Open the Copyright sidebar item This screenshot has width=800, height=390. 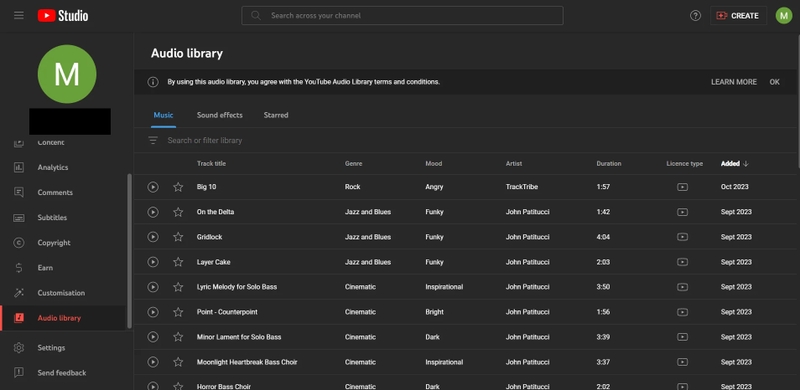(x=54, y=243)
